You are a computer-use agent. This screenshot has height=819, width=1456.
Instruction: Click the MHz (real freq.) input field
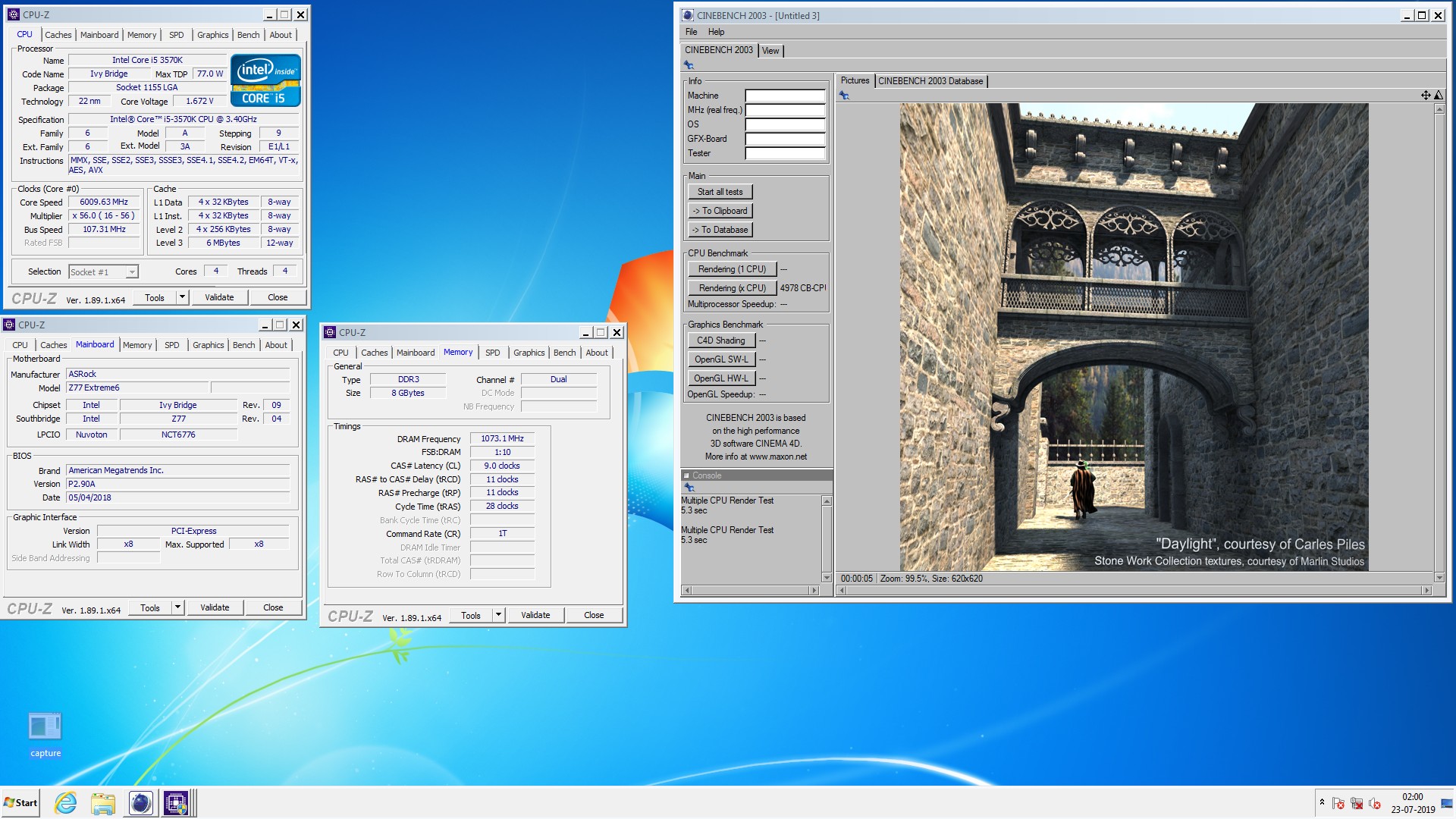pos(785,110)
